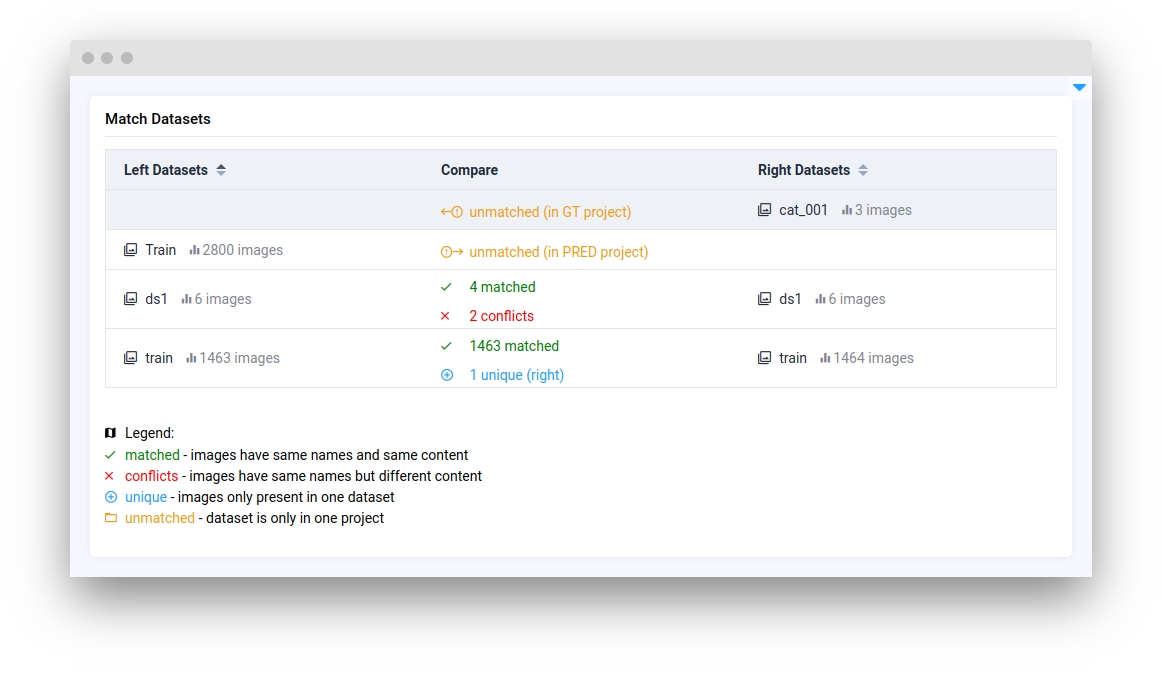The width and height of the screenshot is (1162, 677).
Task: Open 1 unique (right) images link
Action: pos(516,375)
